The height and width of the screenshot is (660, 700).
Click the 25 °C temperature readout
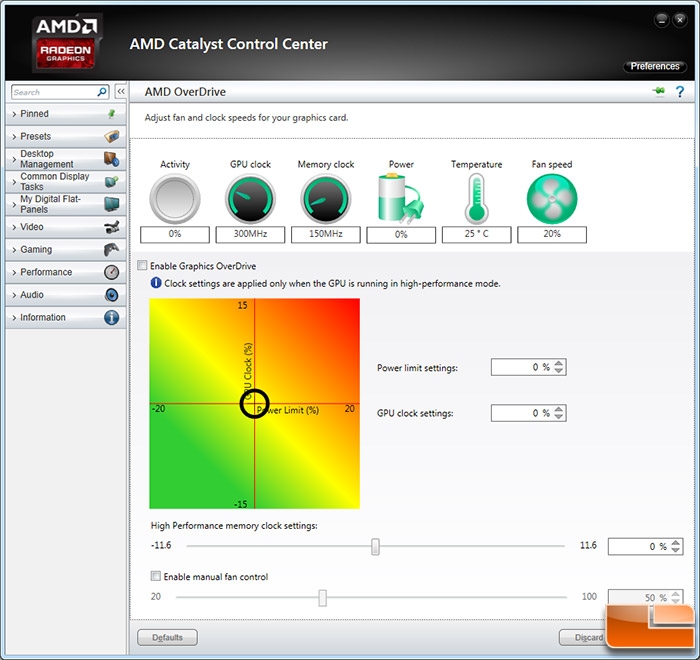click(x=477, y=234)
